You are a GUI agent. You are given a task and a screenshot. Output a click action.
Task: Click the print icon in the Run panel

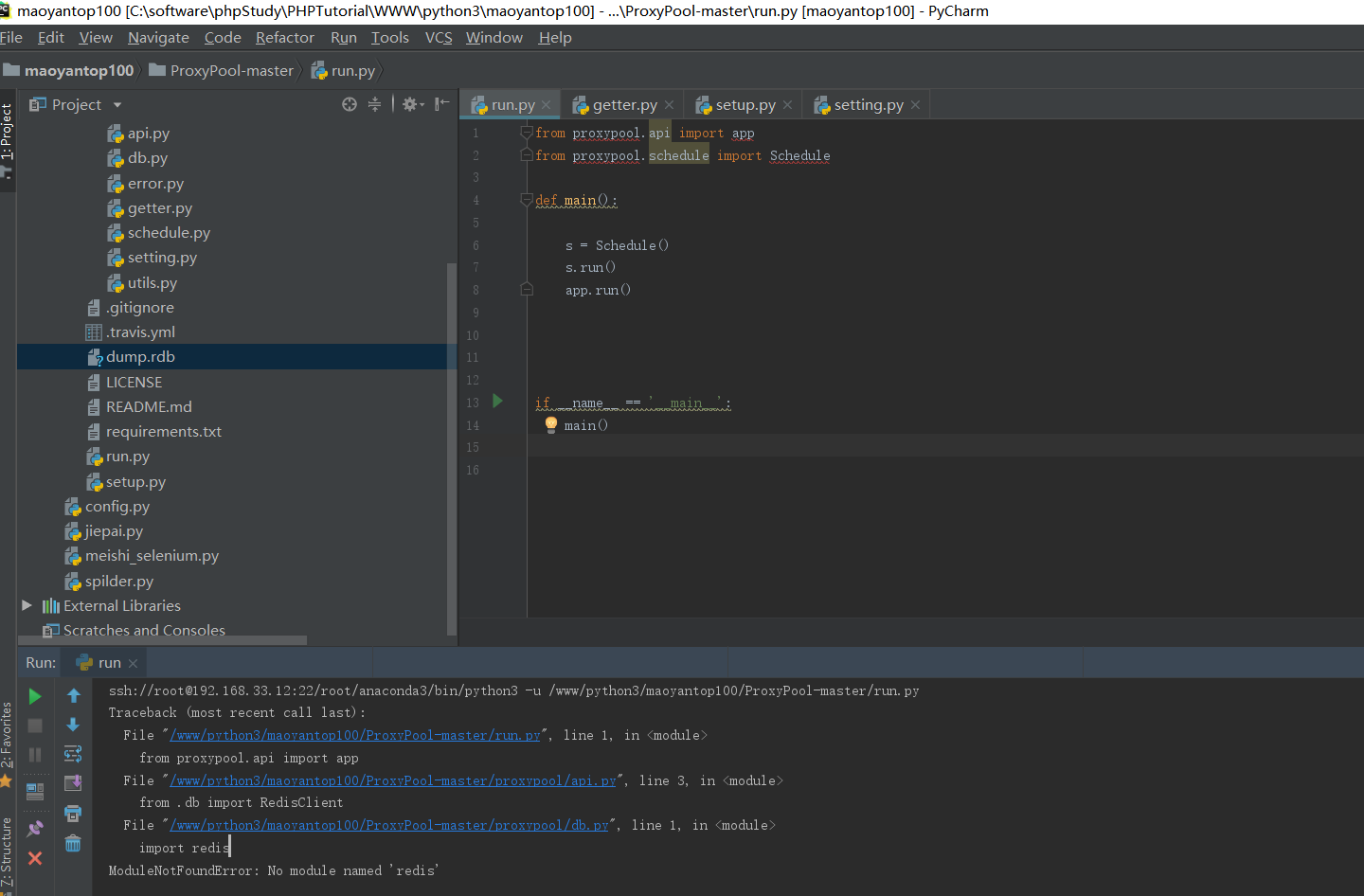(73, 814)
